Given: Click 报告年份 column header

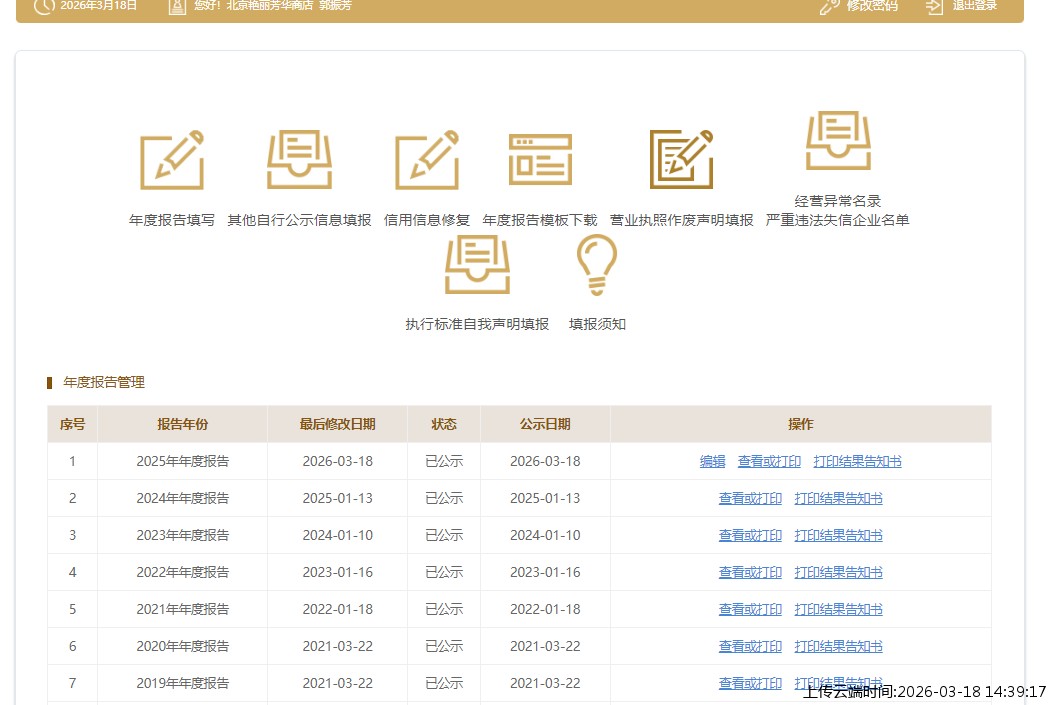Looking at the screenshot, I should [x=182, y=424].
